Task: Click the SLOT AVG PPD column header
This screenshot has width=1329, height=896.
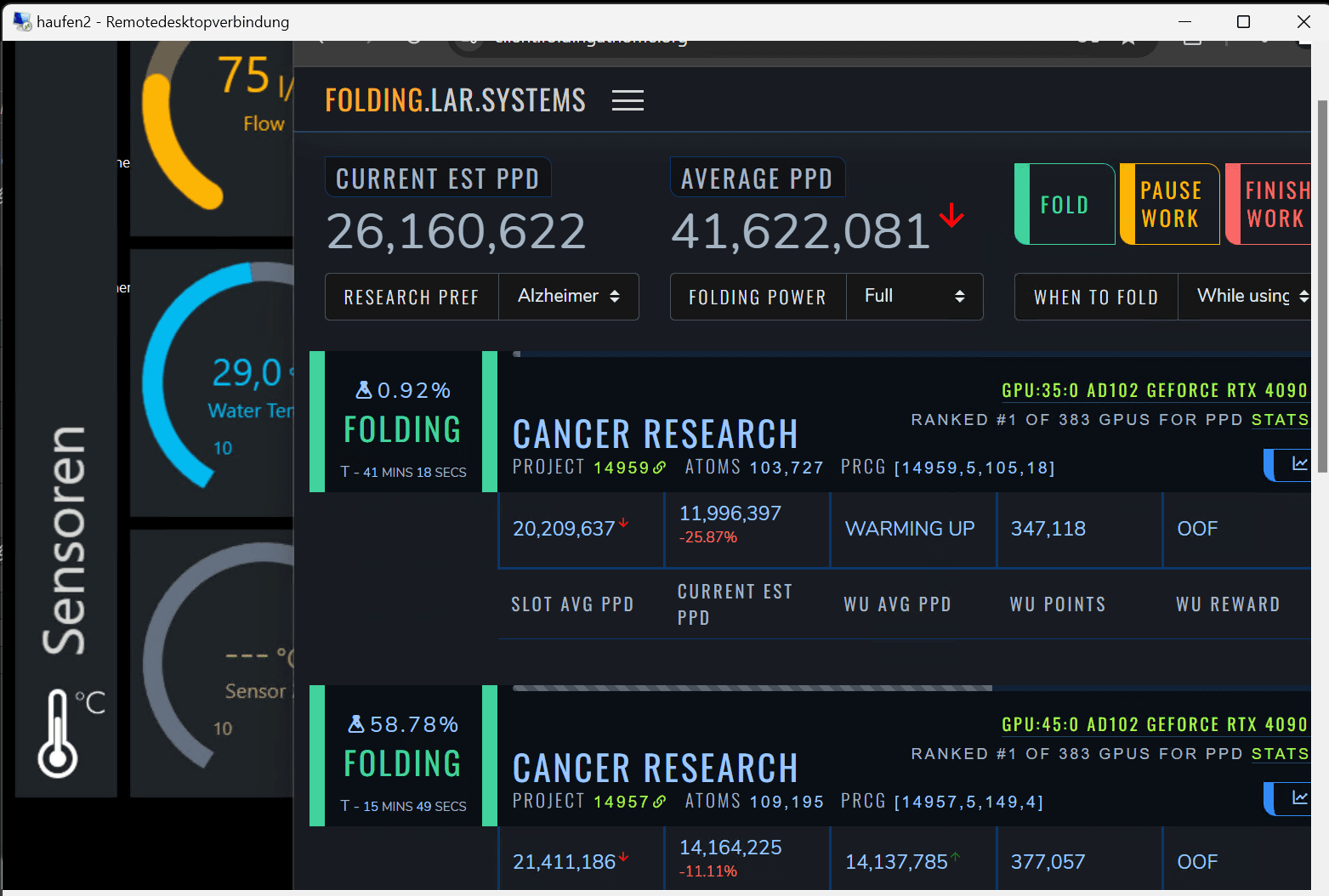Action: [572, 604]
